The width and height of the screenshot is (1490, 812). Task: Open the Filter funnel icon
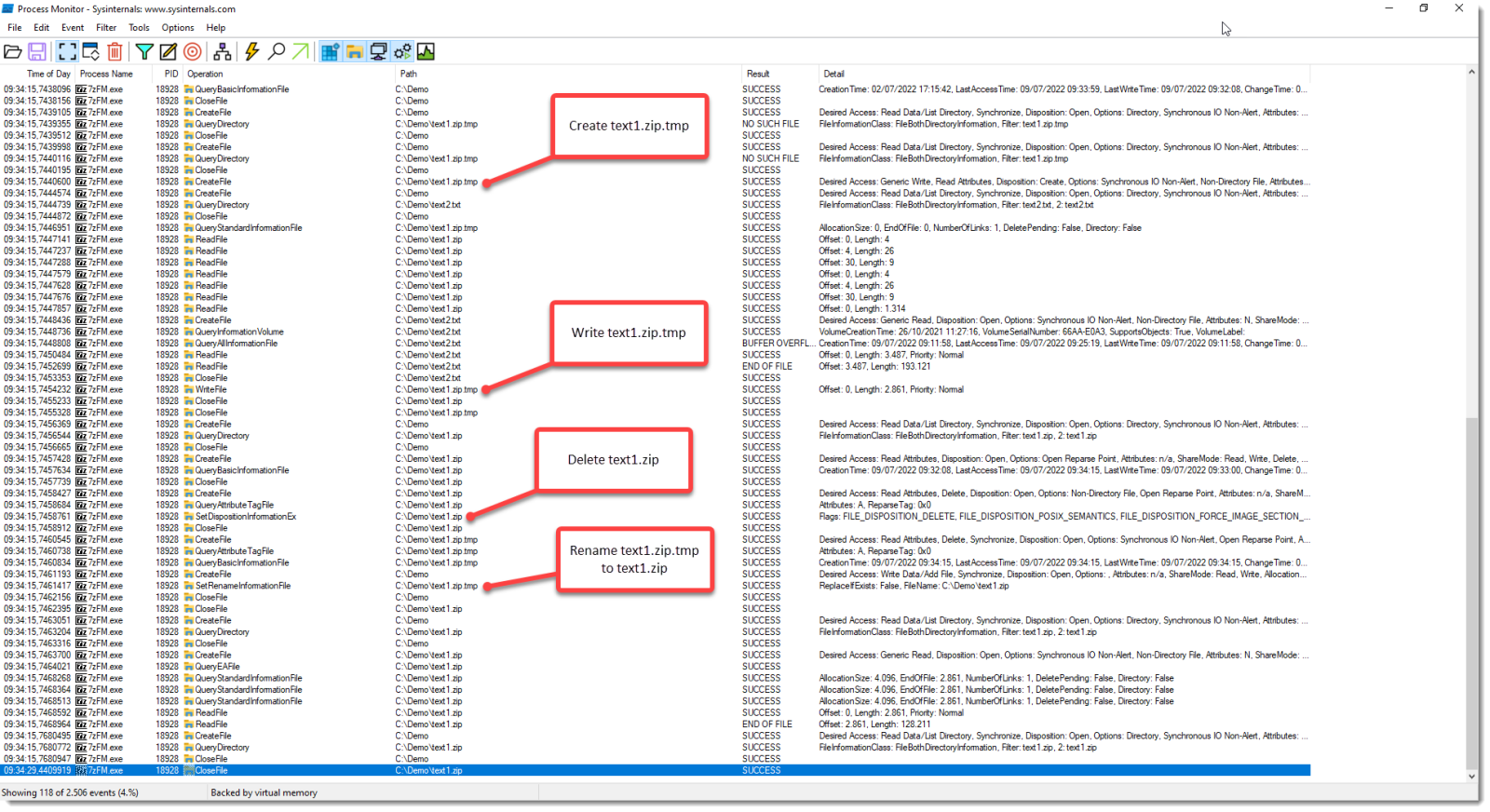coord(144,52)
